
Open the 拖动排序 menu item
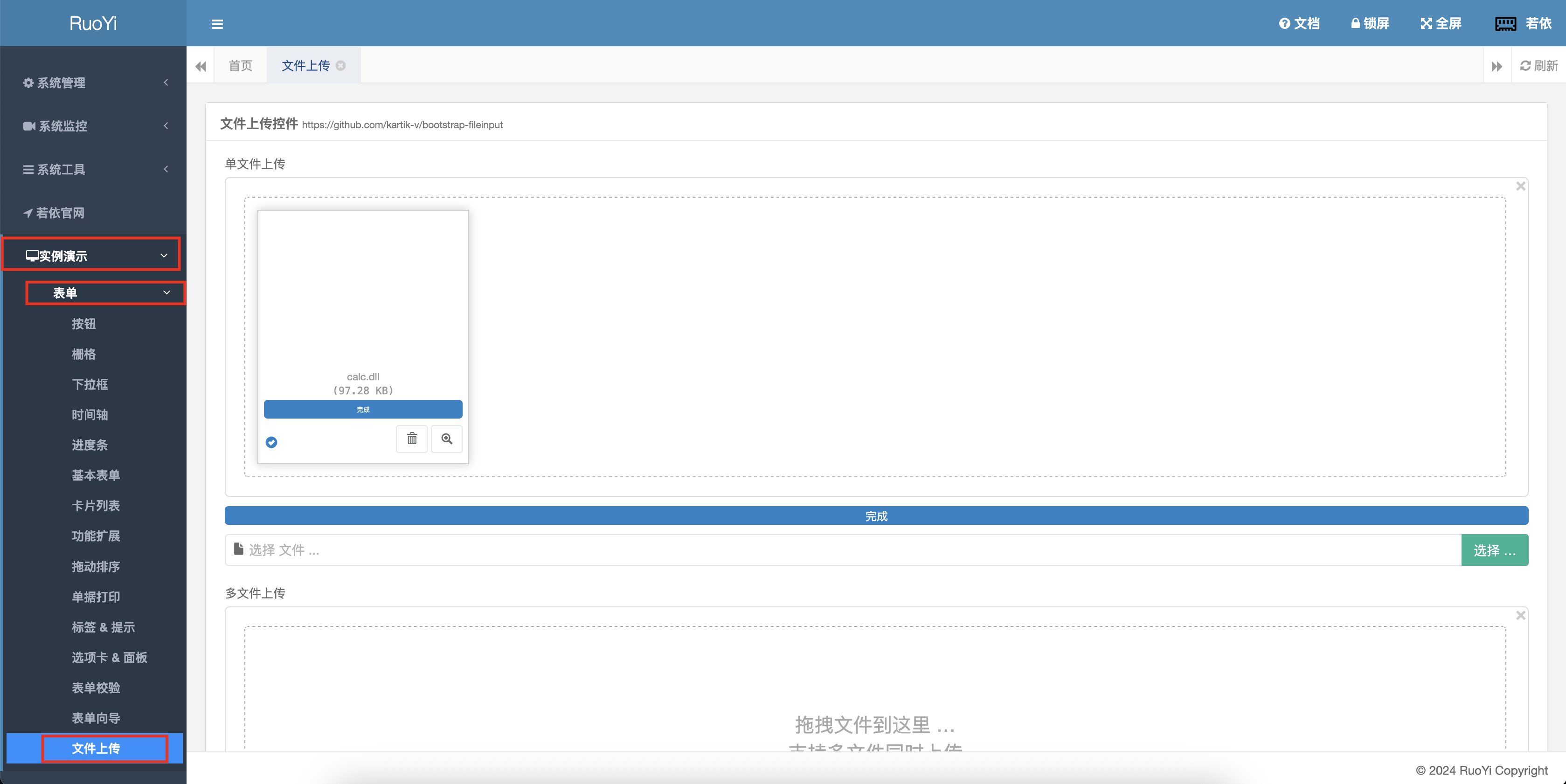[96, 566]
